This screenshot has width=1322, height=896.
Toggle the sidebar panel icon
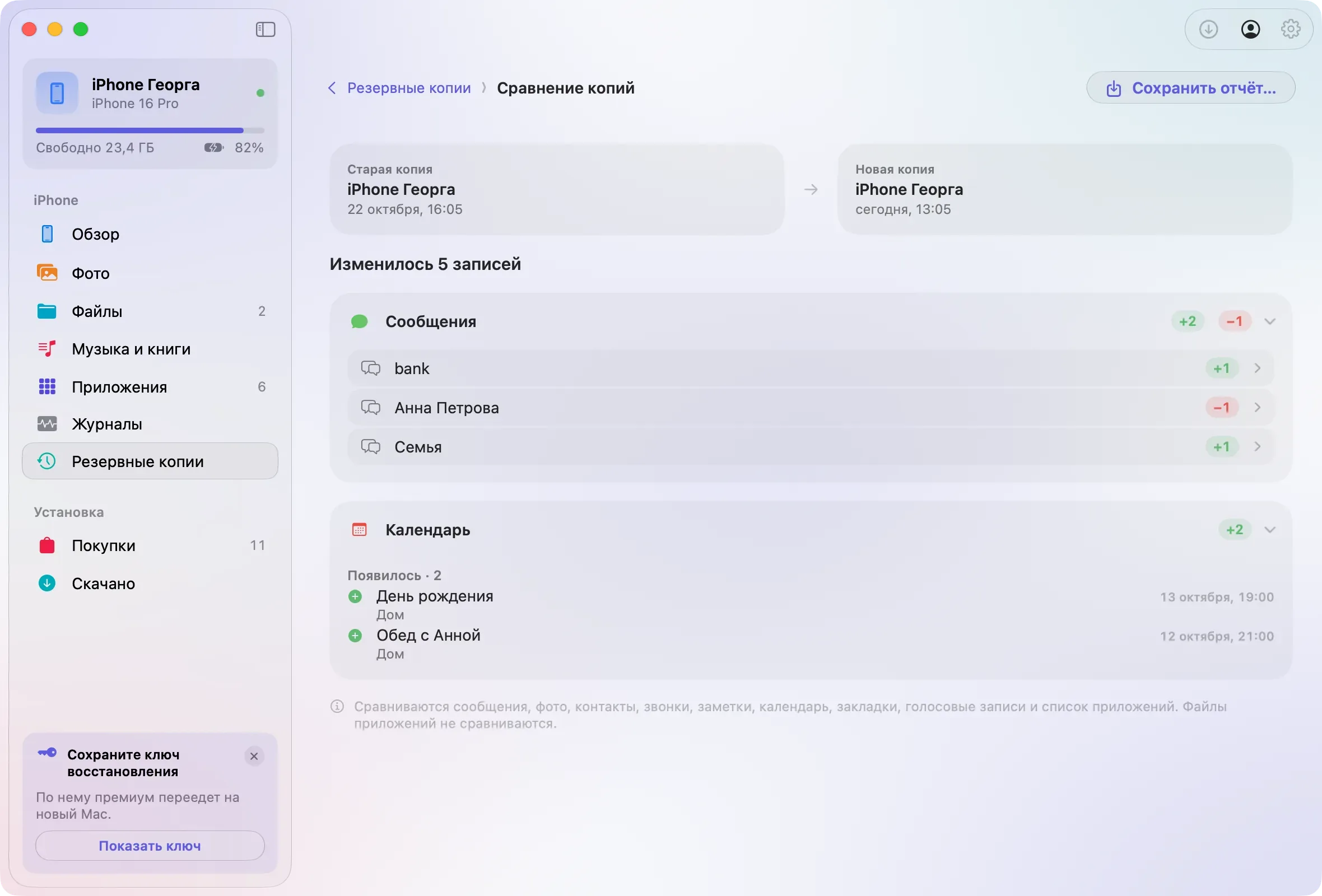click(265, 29)
